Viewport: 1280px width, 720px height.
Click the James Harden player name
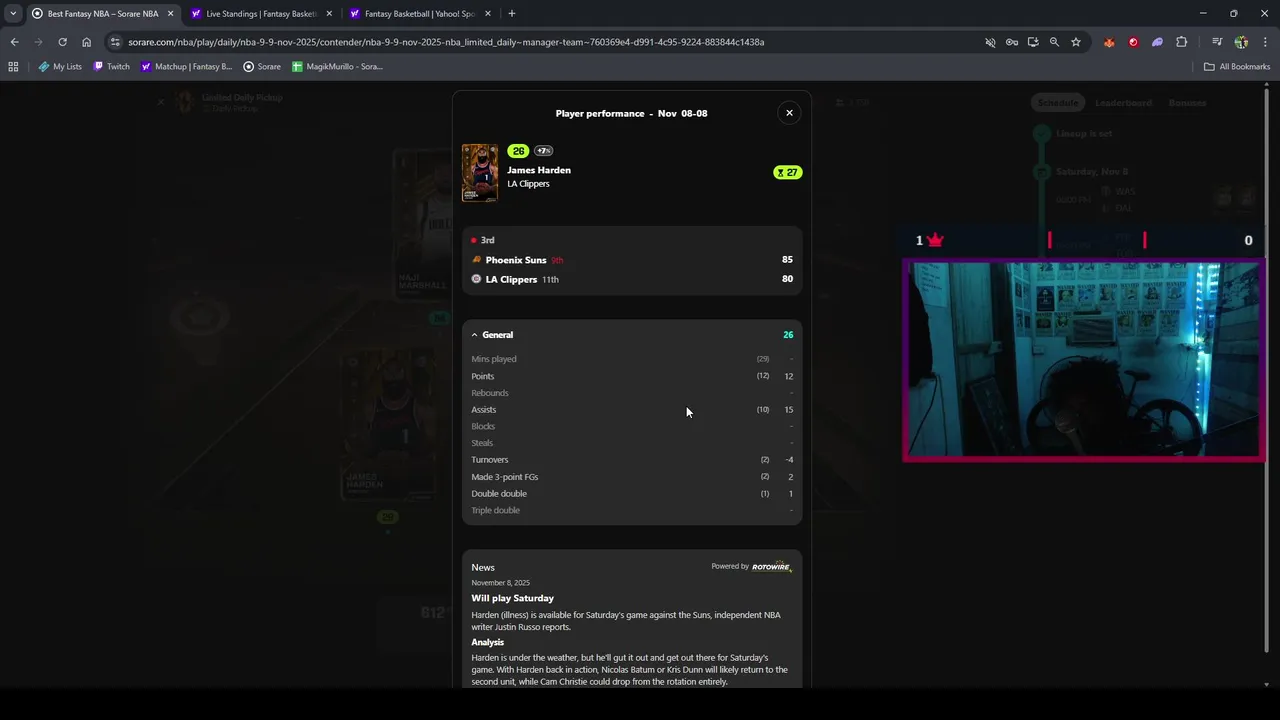point(539,170)
